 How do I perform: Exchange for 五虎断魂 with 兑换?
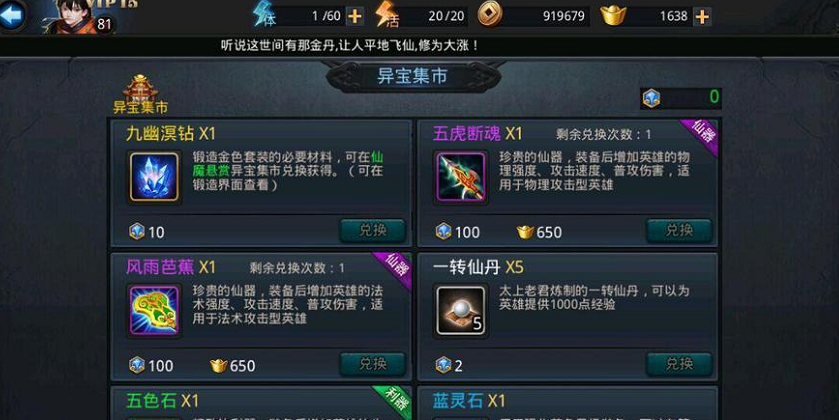[679, 231]
